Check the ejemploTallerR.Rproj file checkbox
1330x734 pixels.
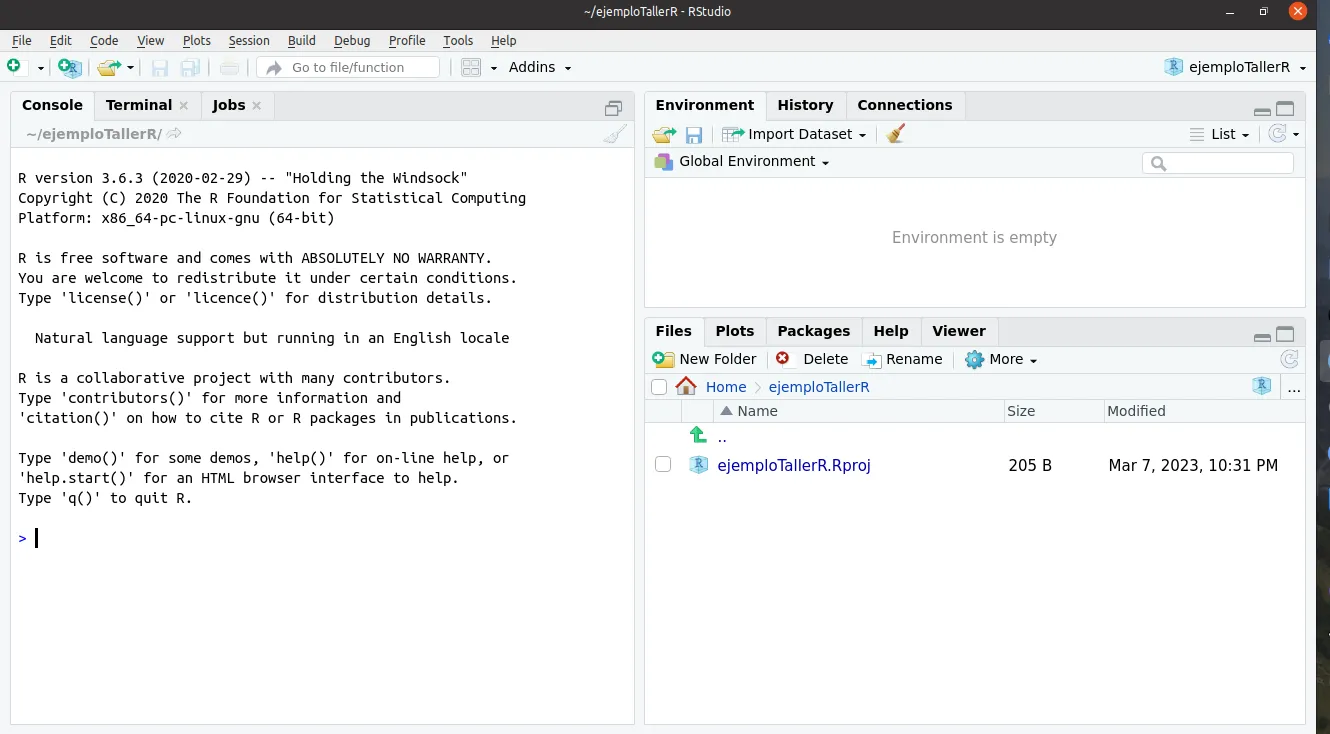pos(663,464)
